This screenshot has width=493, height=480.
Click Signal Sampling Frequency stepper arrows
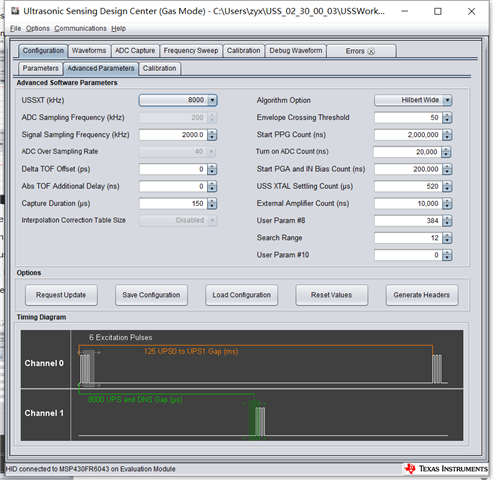[x=212, y=135]
